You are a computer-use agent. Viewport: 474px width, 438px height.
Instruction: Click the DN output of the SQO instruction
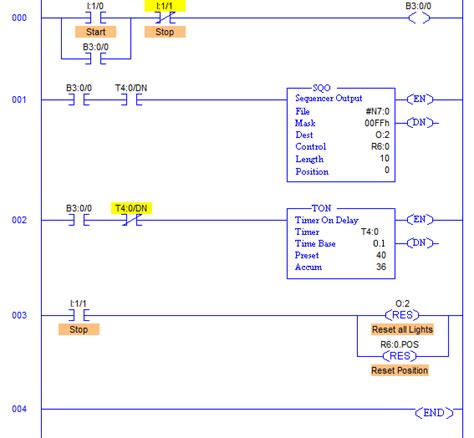click(420, 123)
